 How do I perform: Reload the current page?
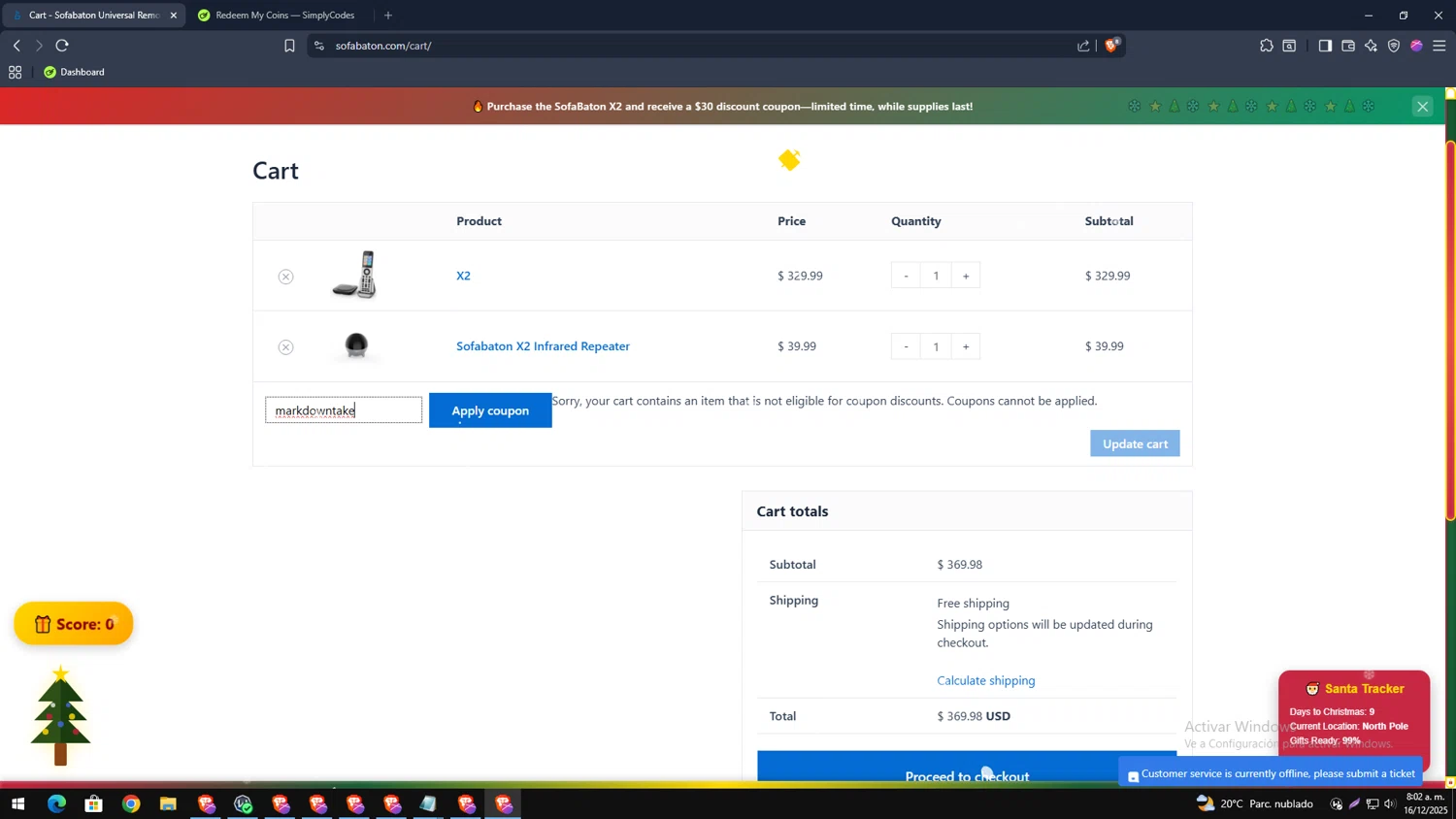point(62,46)
